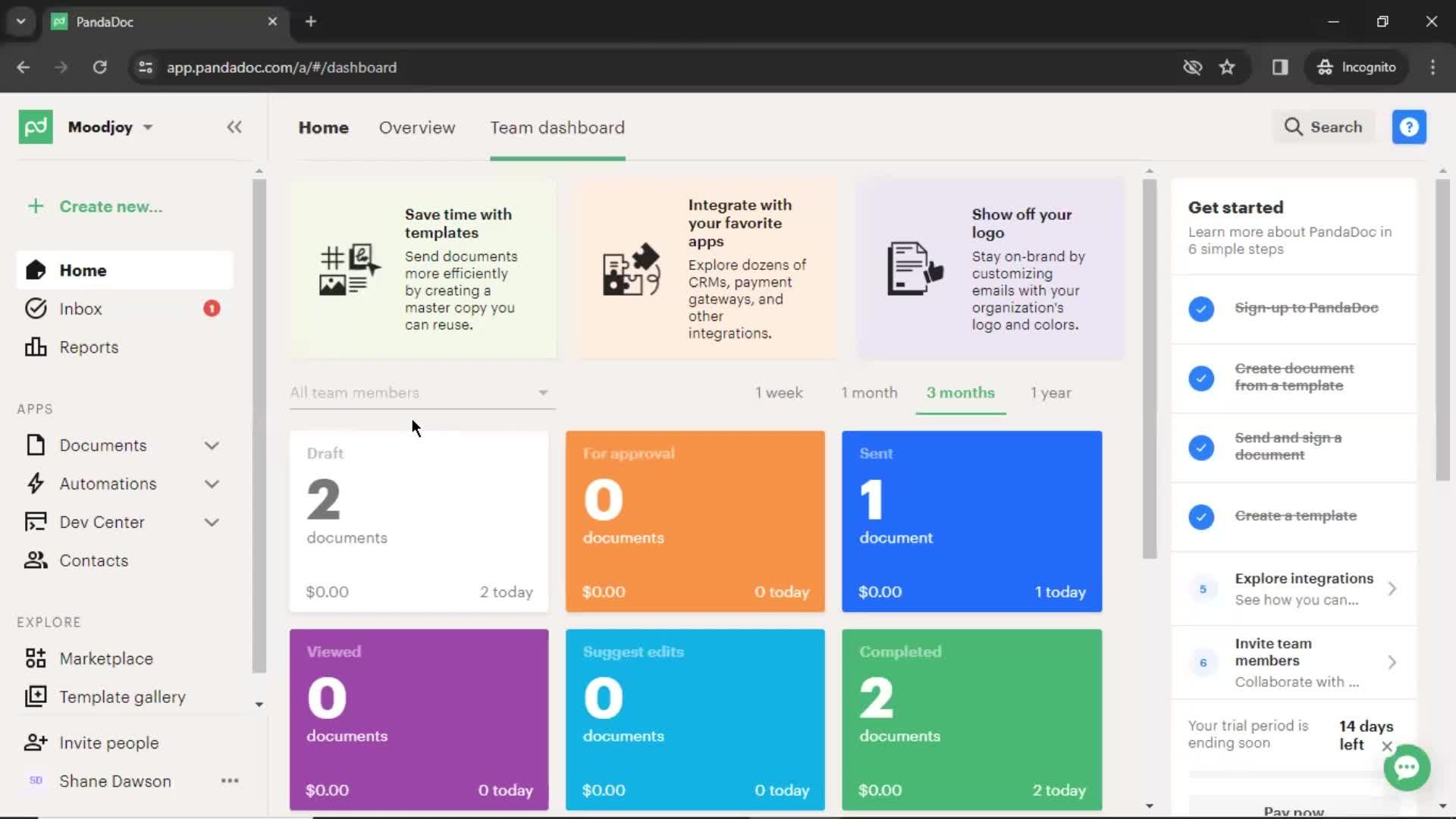Image resolution: width=1456 pixels, height=819 pixels.
Task: Select the 1 week time filter
Action: point(779,392)
